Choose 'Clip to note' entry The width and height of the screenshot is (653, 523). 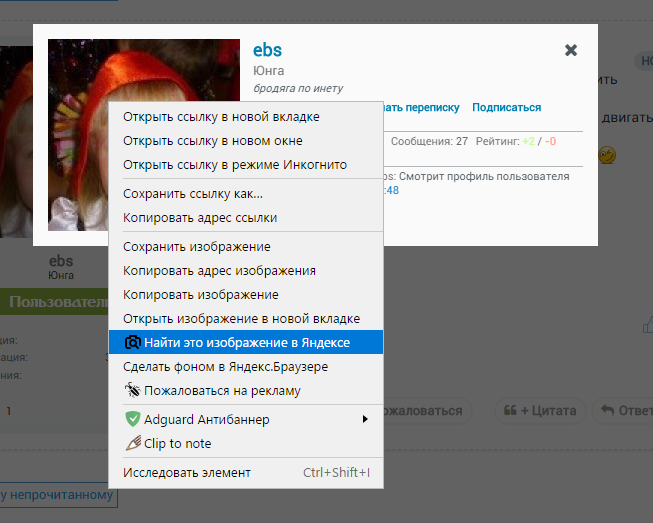click(246, 443)
